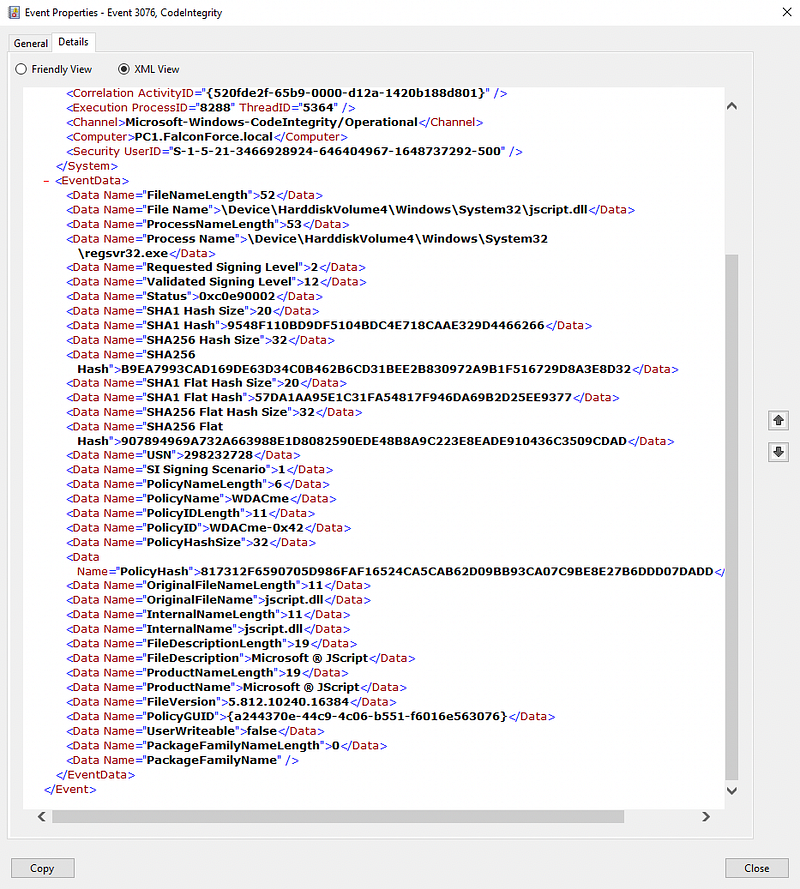Click the SHA1 Hash Size line
Image resolution: width=800 pixels, height=889 pixels.
(x=193, y=311)
